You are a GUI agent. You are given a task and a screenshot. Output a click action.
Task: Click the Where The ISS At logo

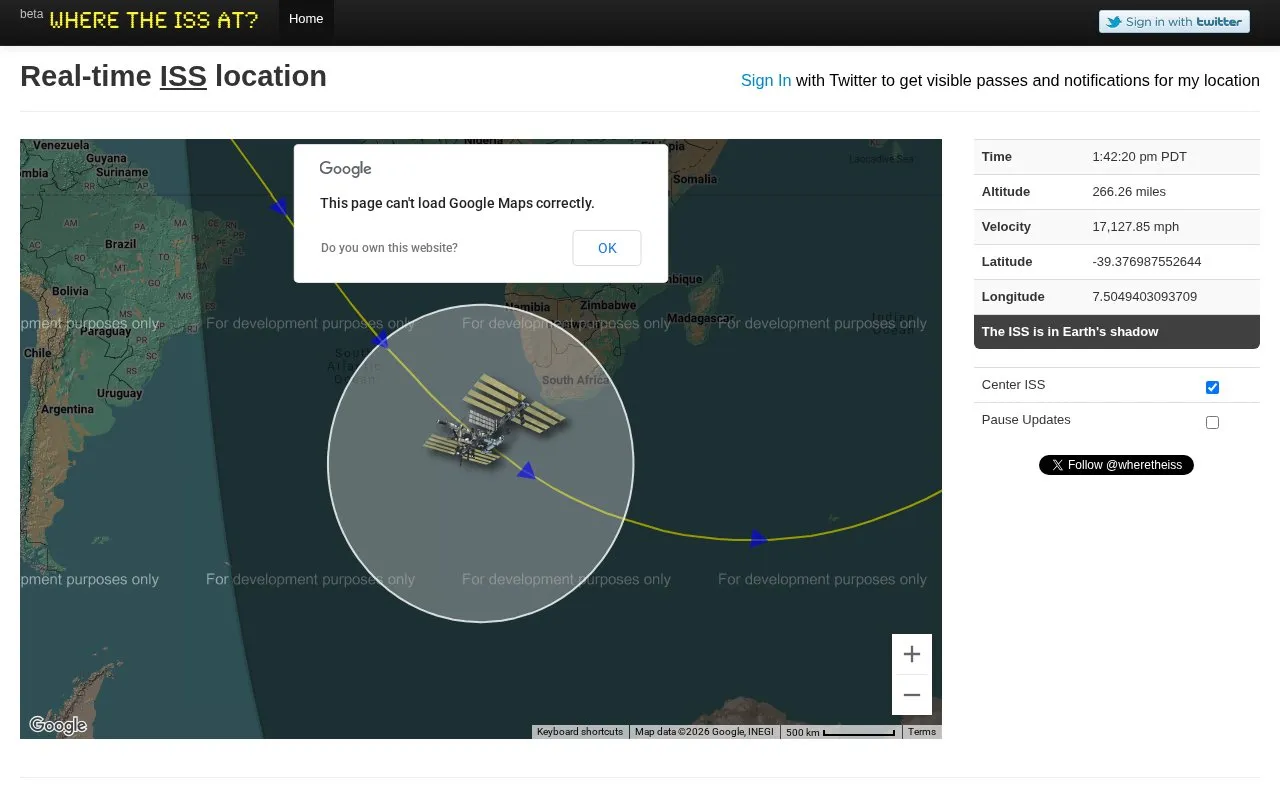[154, 20]
